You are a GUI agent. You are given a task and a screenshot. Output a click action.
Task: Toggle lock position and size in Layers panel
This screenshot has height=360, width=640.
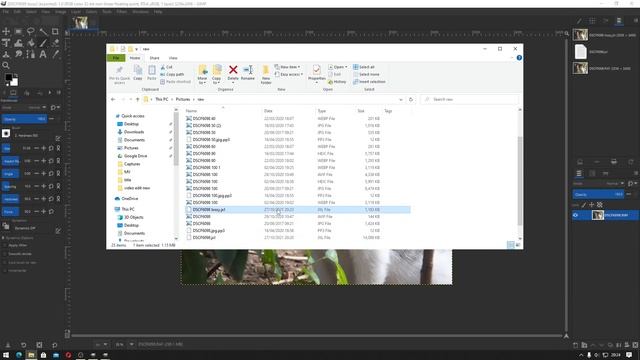pyautogui.click(x=591, y=205)
